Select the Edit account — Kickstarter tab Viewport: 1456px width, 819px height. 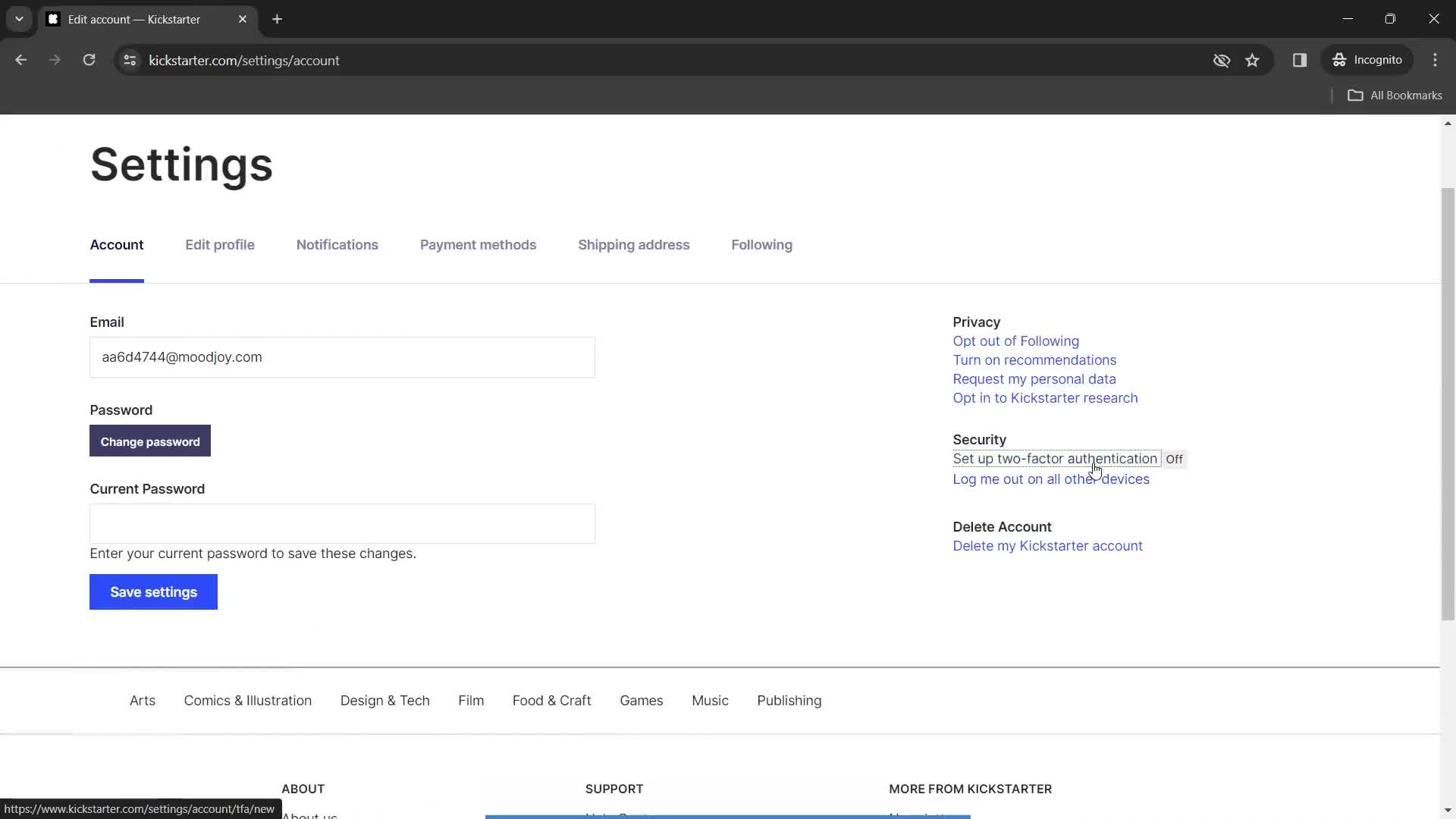tap(148, 19)
